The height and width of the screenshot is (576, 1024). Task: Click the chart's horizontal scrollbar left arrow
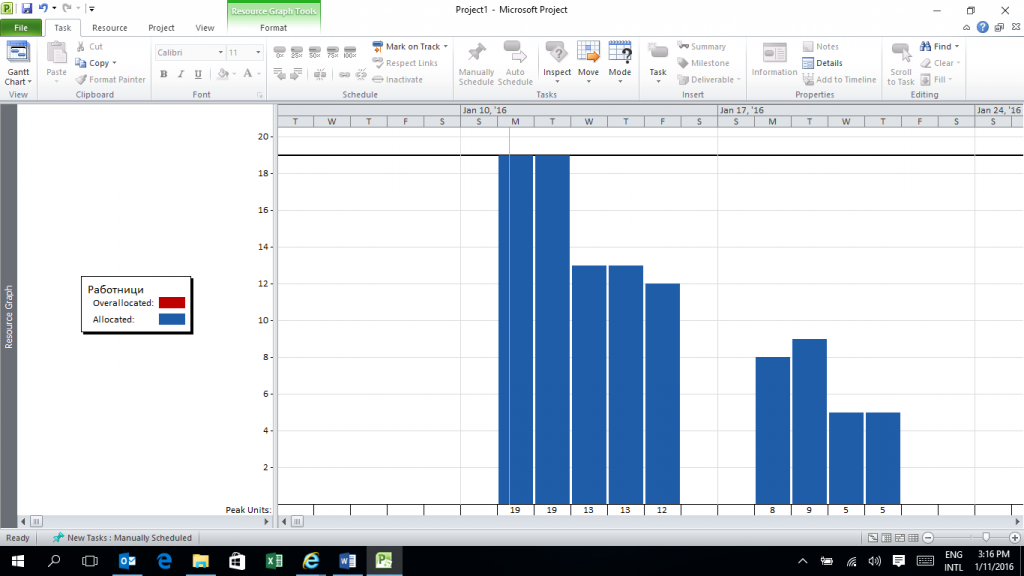point(284,521)
